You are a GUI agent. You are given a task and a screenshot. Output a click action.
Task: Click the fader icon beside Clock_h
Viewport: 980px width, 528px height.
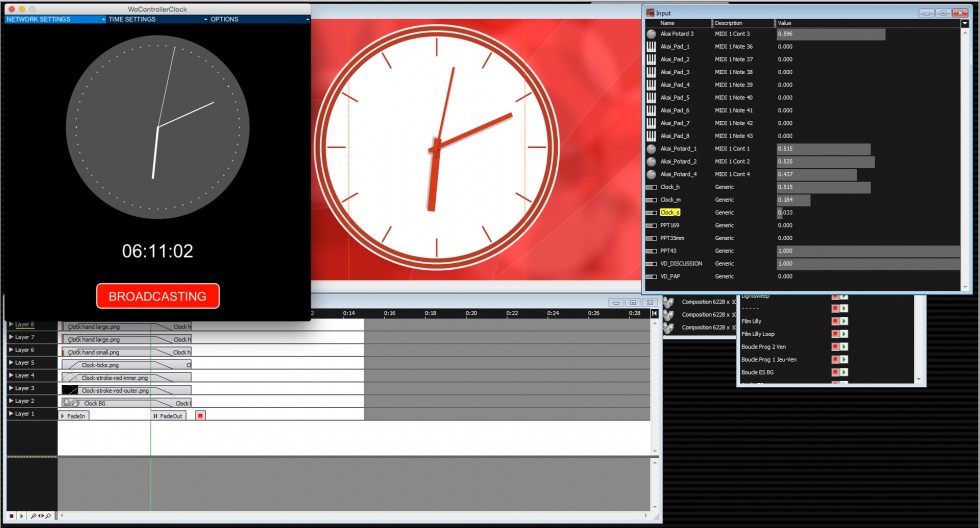tap(651, 187)
